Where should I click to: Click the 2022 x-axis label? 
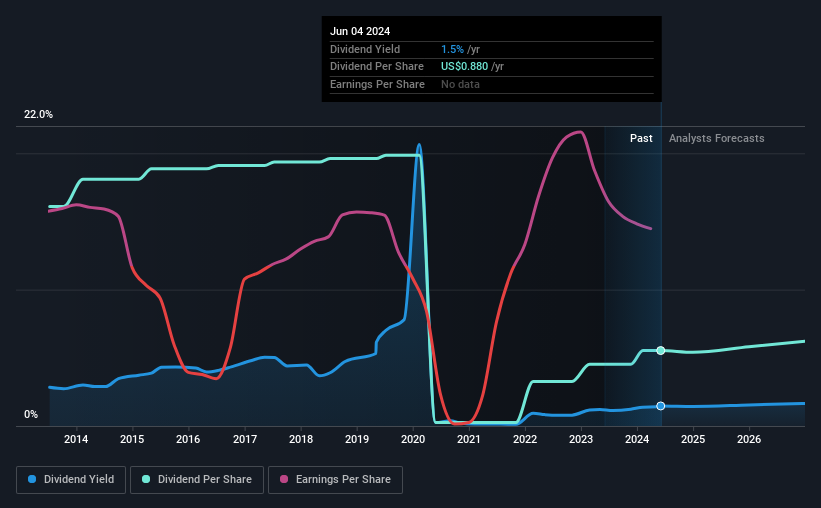pyautogui.click(x=525, y=439)
